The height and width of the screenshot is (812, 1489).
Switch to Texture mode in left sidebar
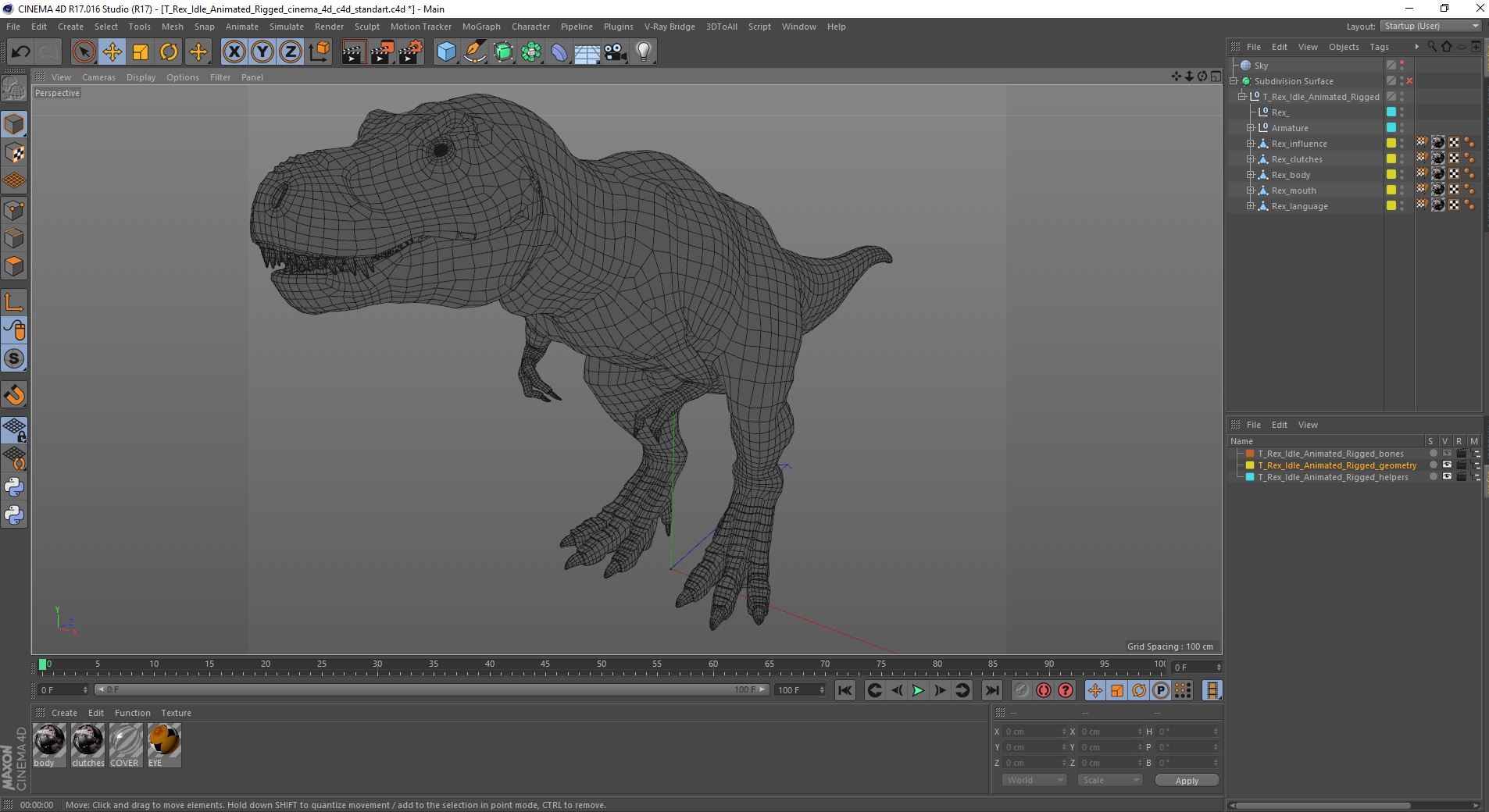pos(14,153)
